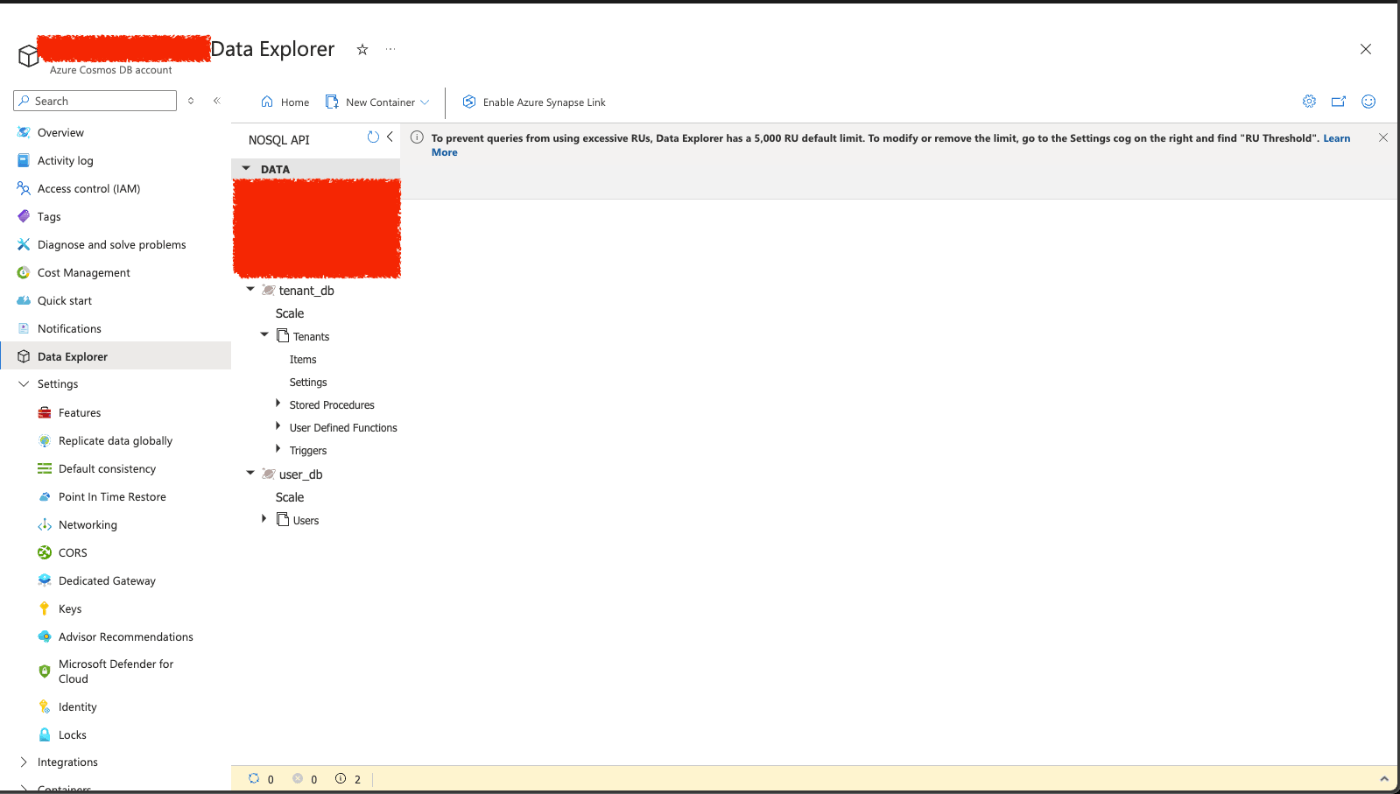The width and height of the screenshot is (1400, 794).
Task: Click the Learn More link
Action: pos(1336,138)
